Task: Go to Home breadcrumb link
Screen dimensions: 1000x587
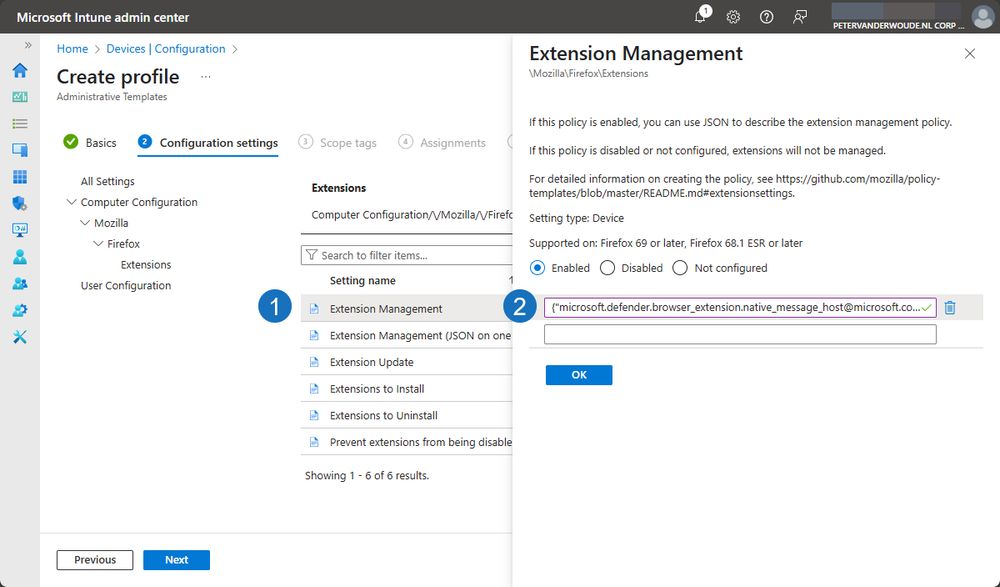Action: 72,48
